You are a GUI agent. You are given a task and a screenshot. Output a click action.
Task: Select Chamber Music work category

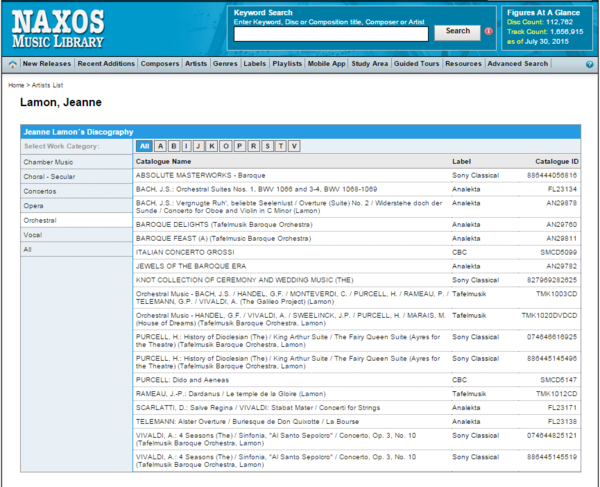[x=49, y=162]
